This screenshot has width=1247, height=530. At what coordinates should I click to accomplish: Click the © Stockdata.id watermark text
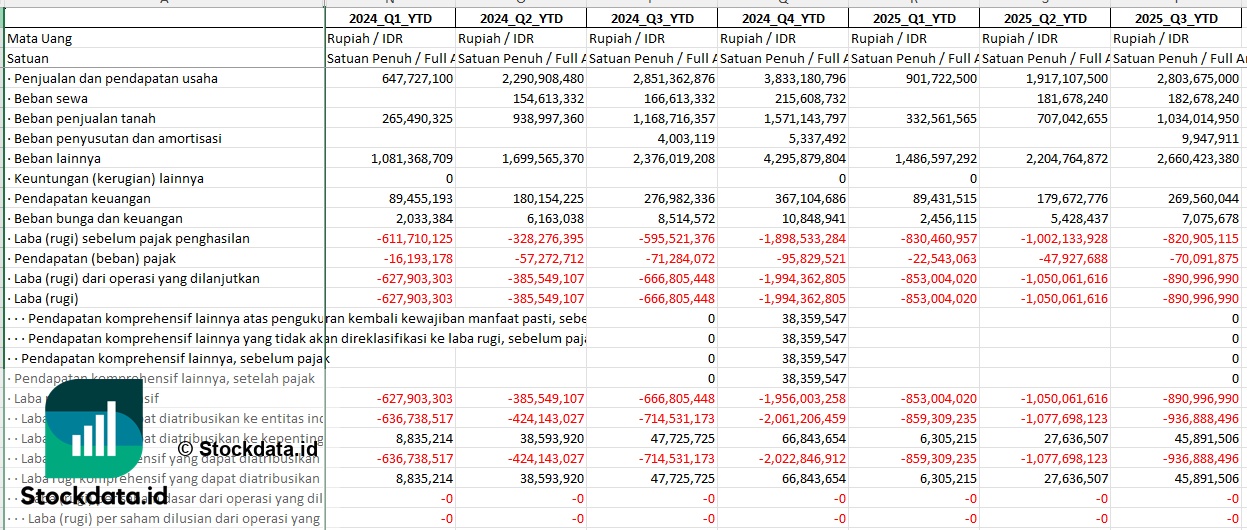click(248, 449)
